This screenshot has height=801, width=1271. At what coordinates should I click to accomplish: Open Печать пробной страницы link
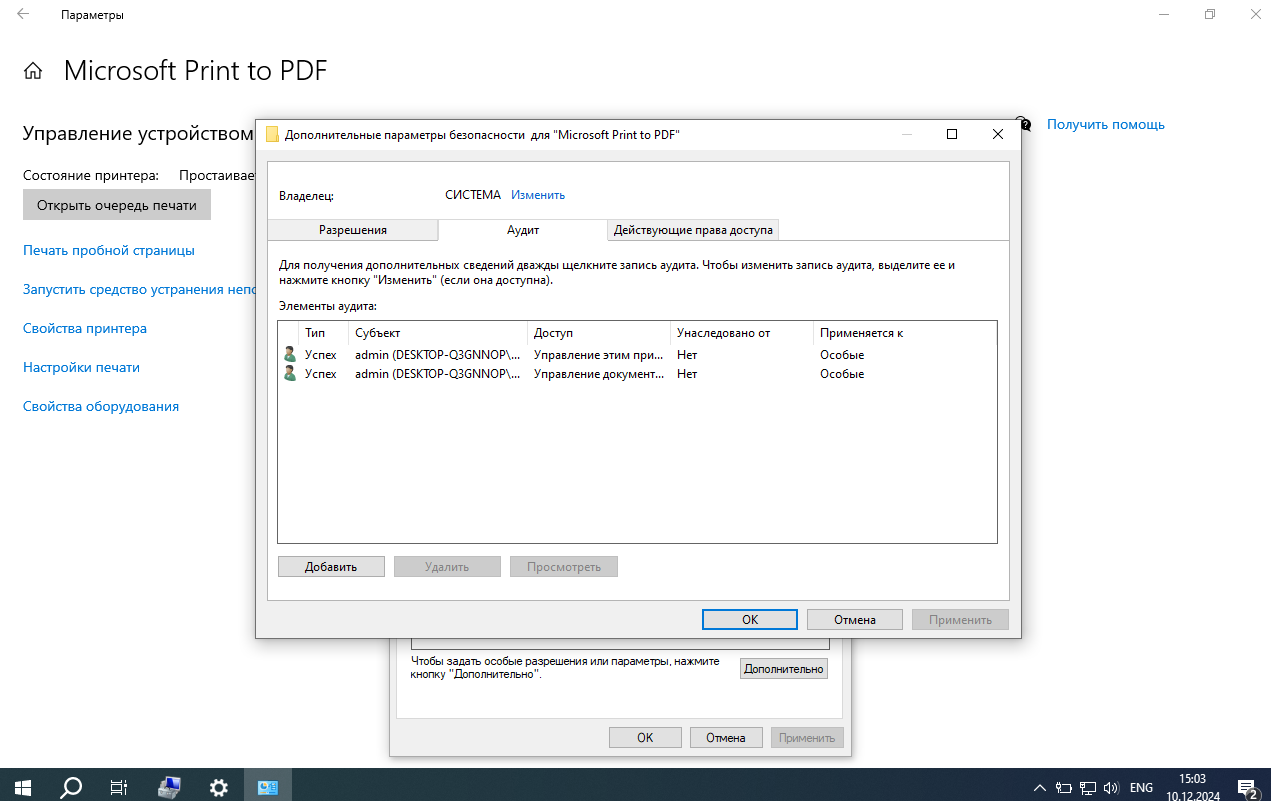coord(109,250)
